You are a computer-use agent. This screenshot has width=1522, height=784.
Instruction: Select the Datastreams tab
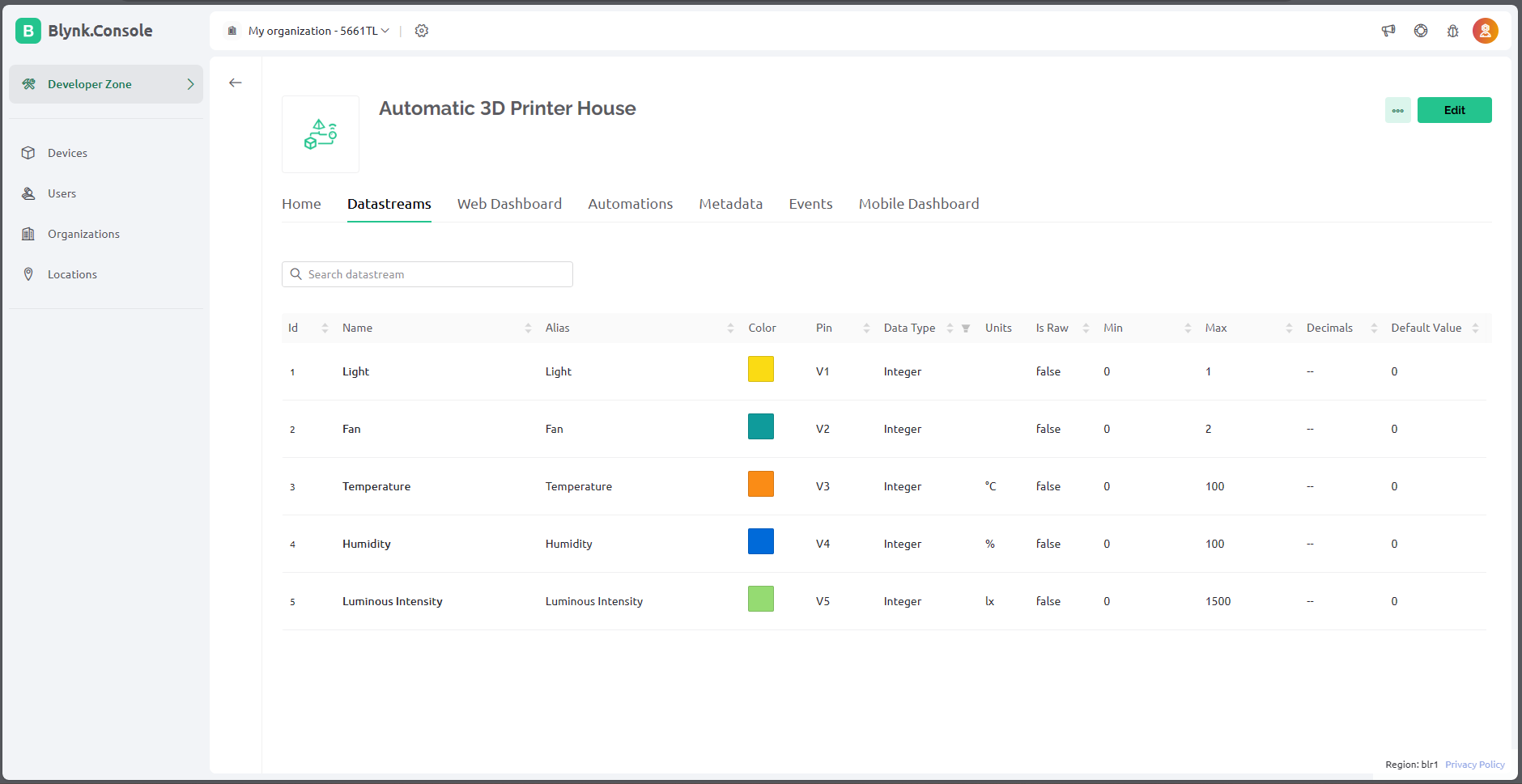click(x=389, y=204)
